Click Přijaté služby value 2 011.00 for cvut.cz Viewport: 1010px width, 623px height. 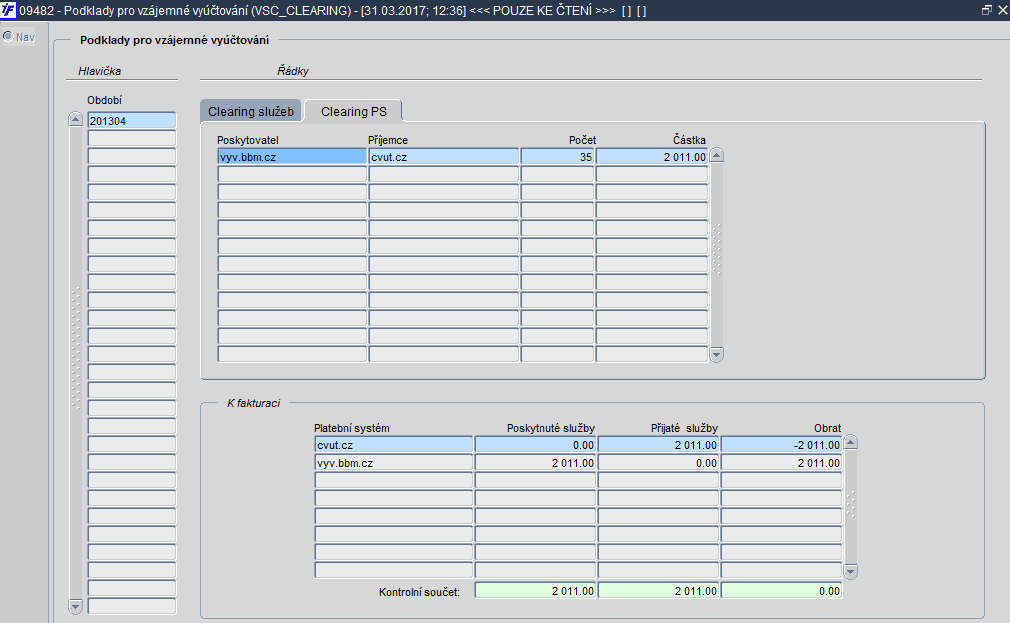click(x=658, y=445)
